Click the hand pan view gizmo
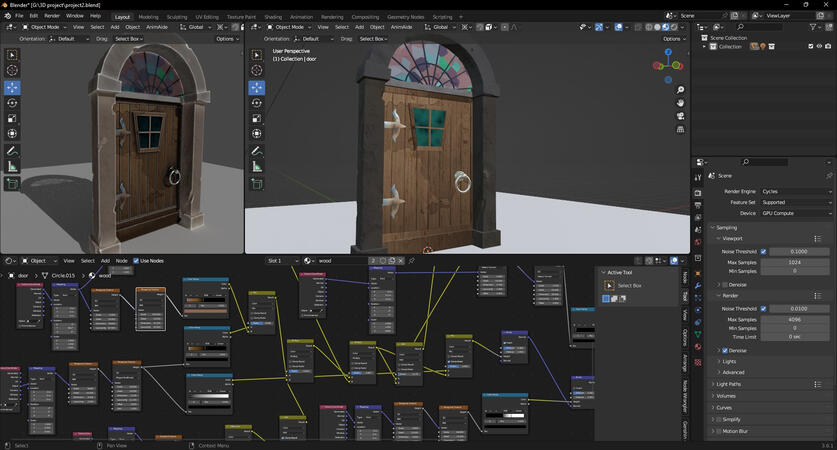Image resolution: width=837 pixels, height=450 pixels. pyautogui.click(x=680, y=102)
